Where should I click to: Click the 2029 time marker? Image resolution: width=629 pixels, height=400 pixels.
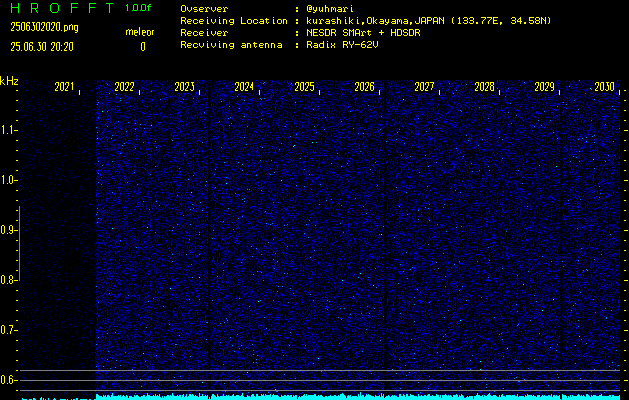click(x=544, y=87)
